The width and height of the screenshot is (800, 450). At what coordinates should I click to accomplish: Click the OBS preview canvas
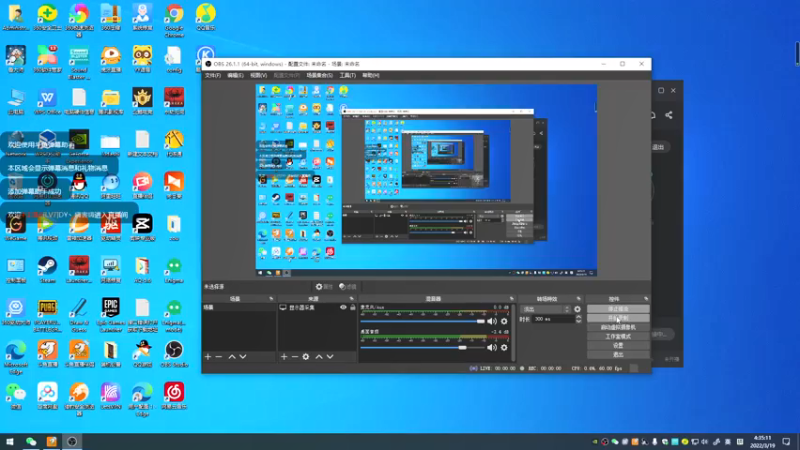(426, 181)
